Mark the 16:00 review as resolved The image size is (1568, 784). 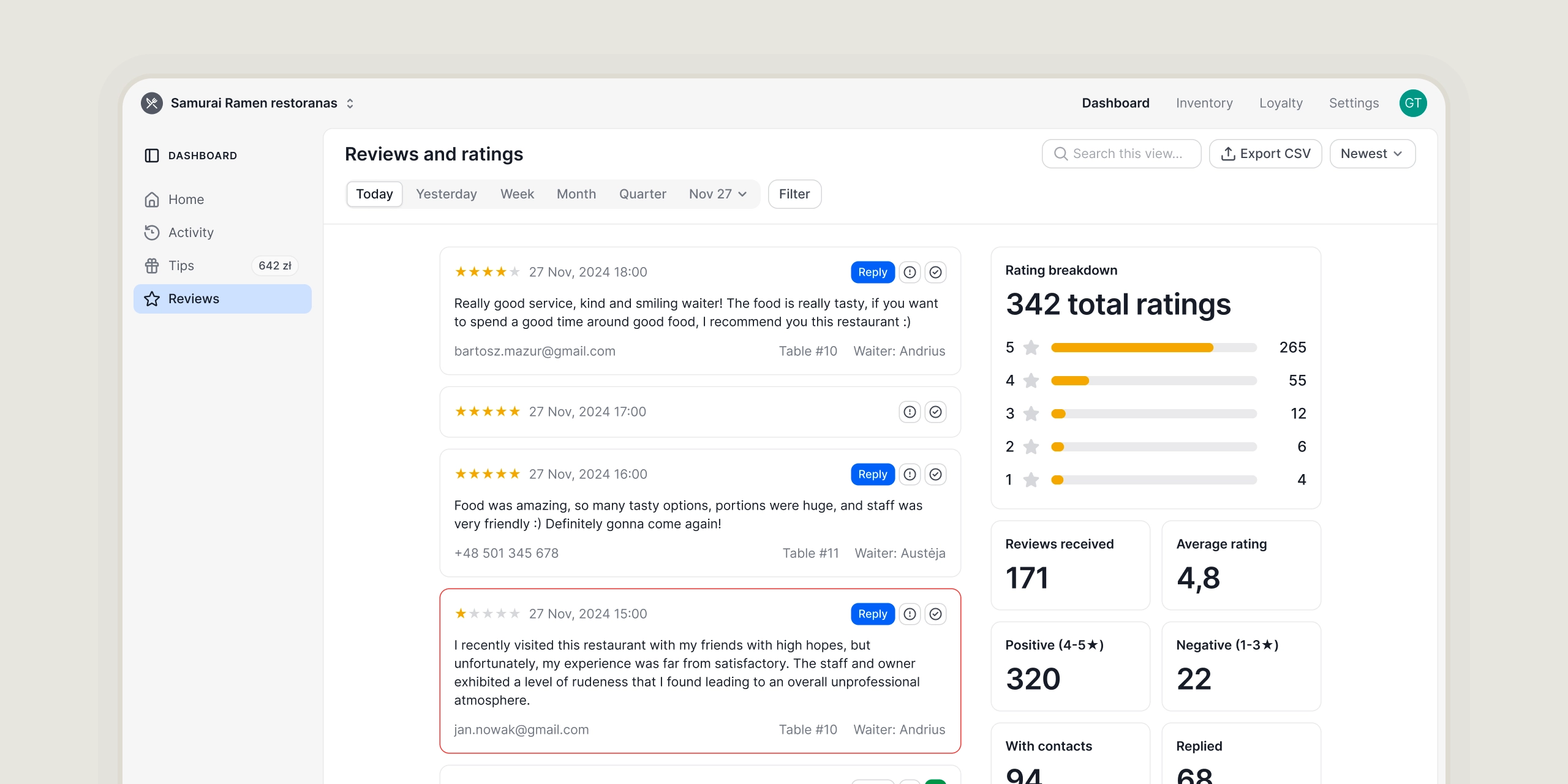point(935,474)
